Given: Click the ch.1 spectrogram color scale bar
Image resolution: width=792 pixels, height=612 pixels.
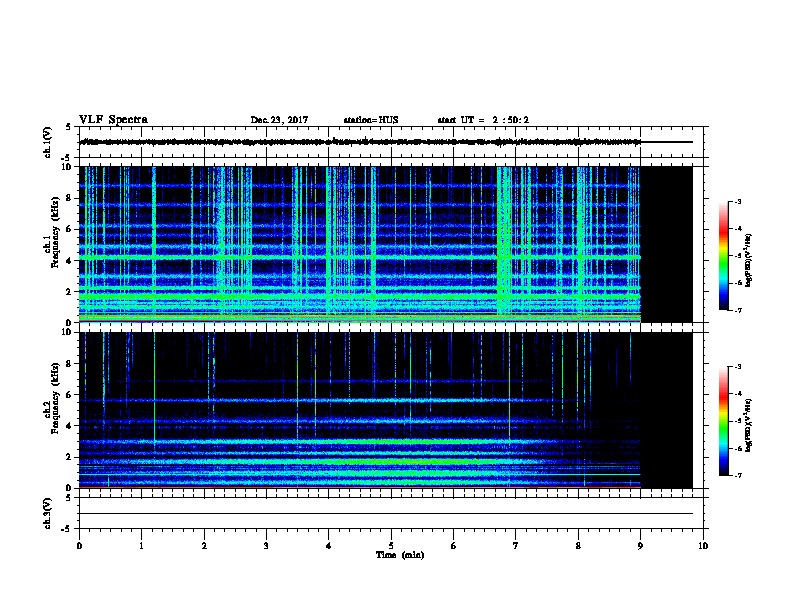Looking at the screenshot, I should tap(724, 256).
